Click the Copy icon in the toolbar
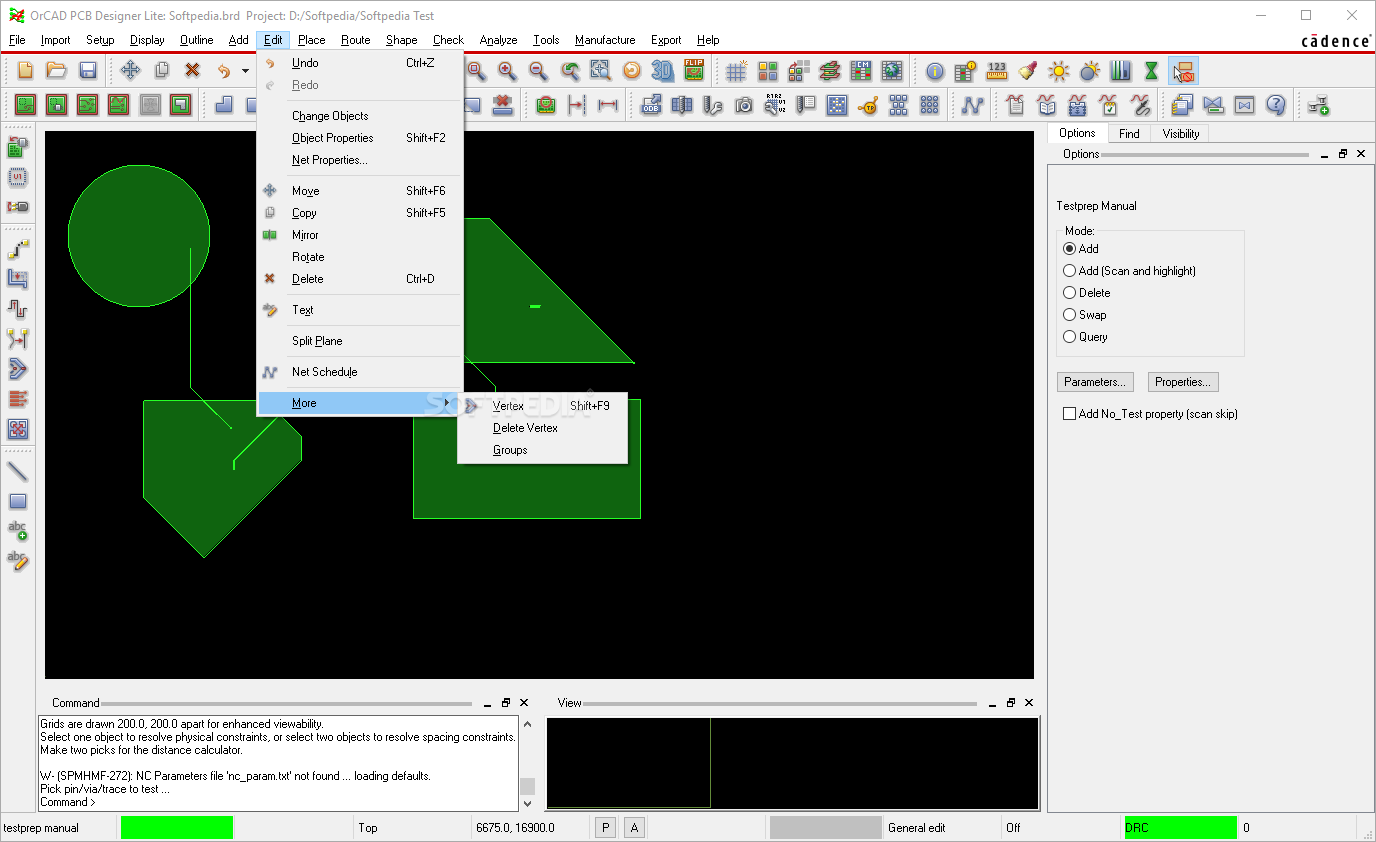 pyautogui.click(x=161, y=70)
